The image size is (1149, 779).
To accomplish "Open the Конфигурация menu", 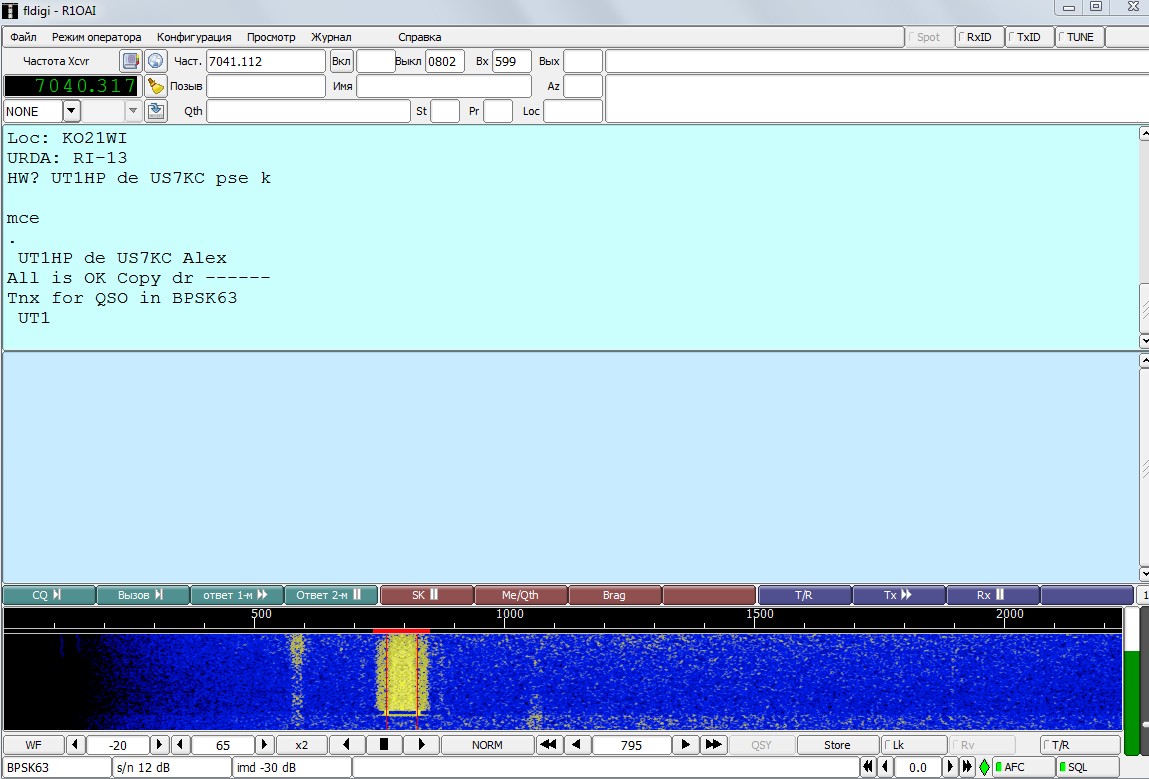I will tap(194, 37).
